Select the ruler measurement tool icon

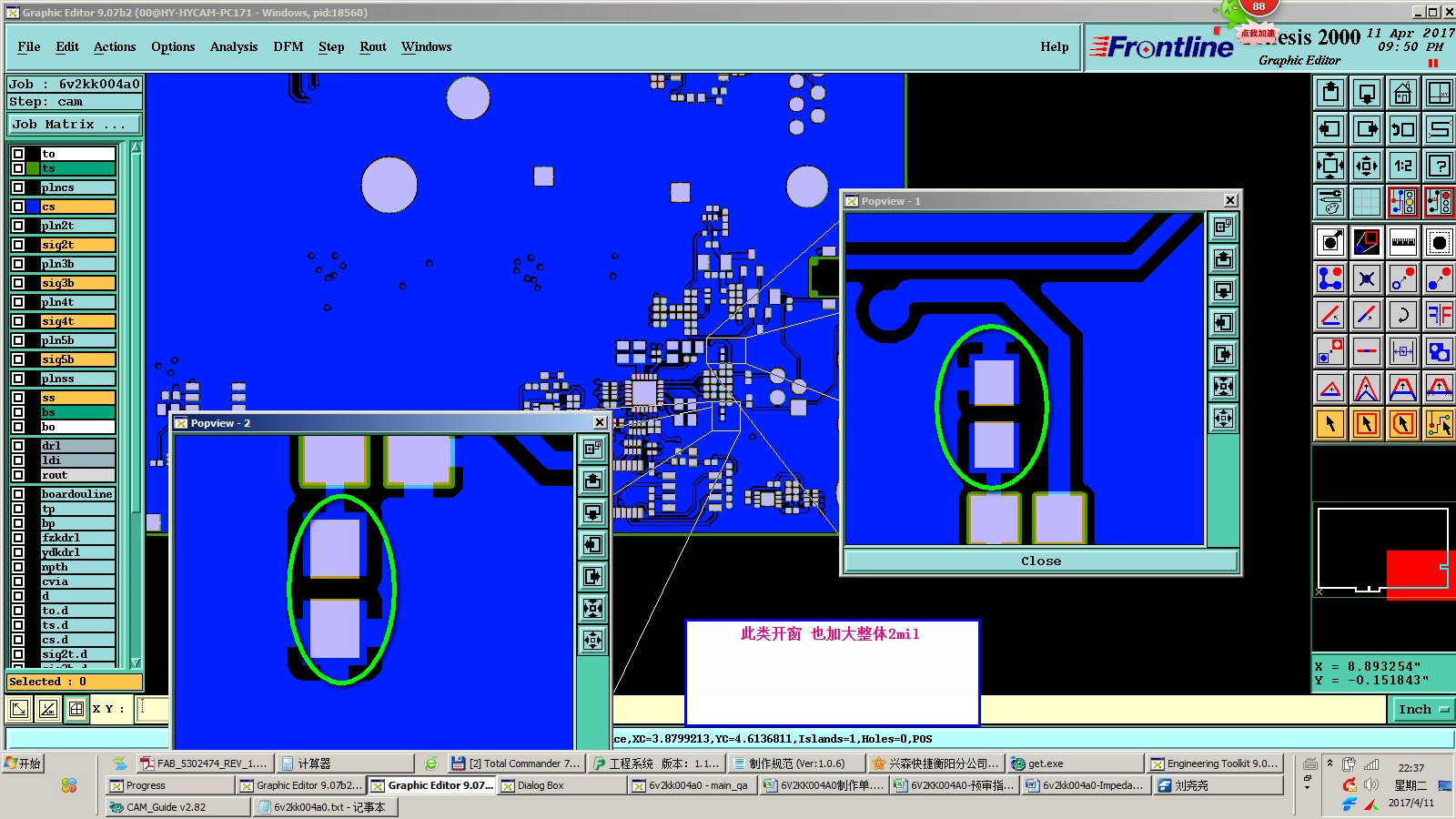pyautogui.click(x=1403, y=242)
